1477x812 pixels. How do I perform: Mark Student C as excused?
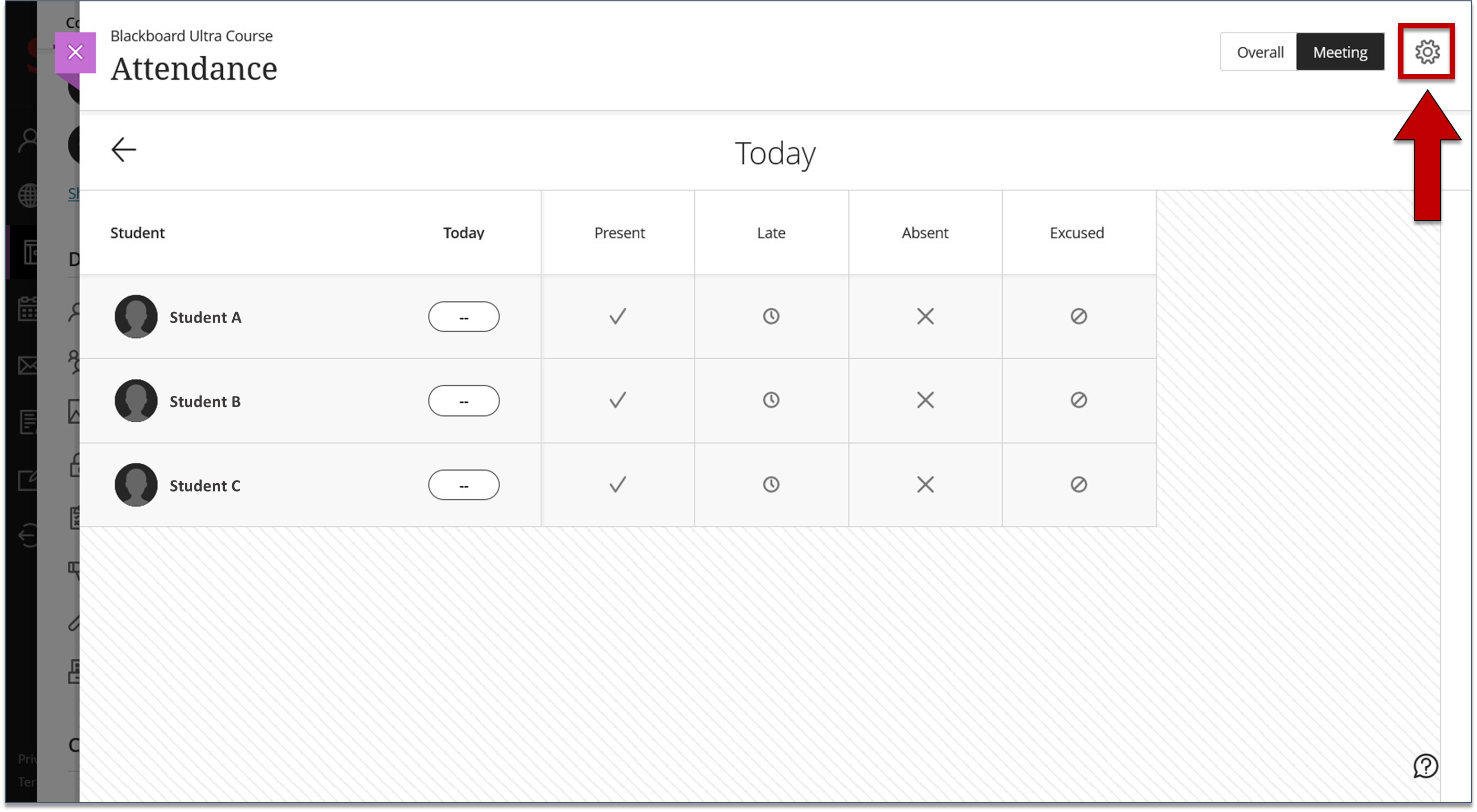point(1078,485)
